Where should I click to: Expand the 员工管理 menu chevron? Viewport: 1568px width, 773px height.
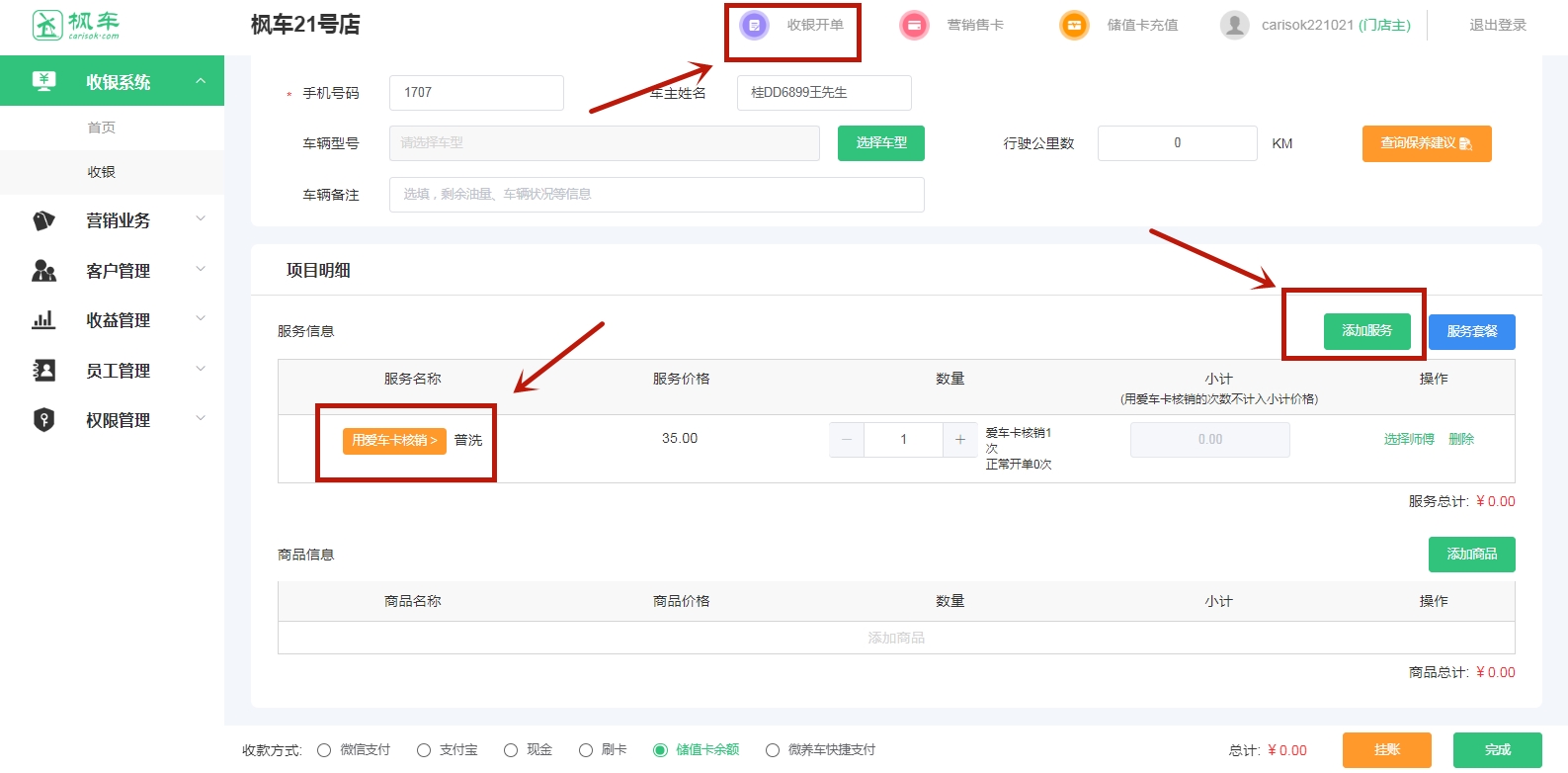click(x=201, y=370)
